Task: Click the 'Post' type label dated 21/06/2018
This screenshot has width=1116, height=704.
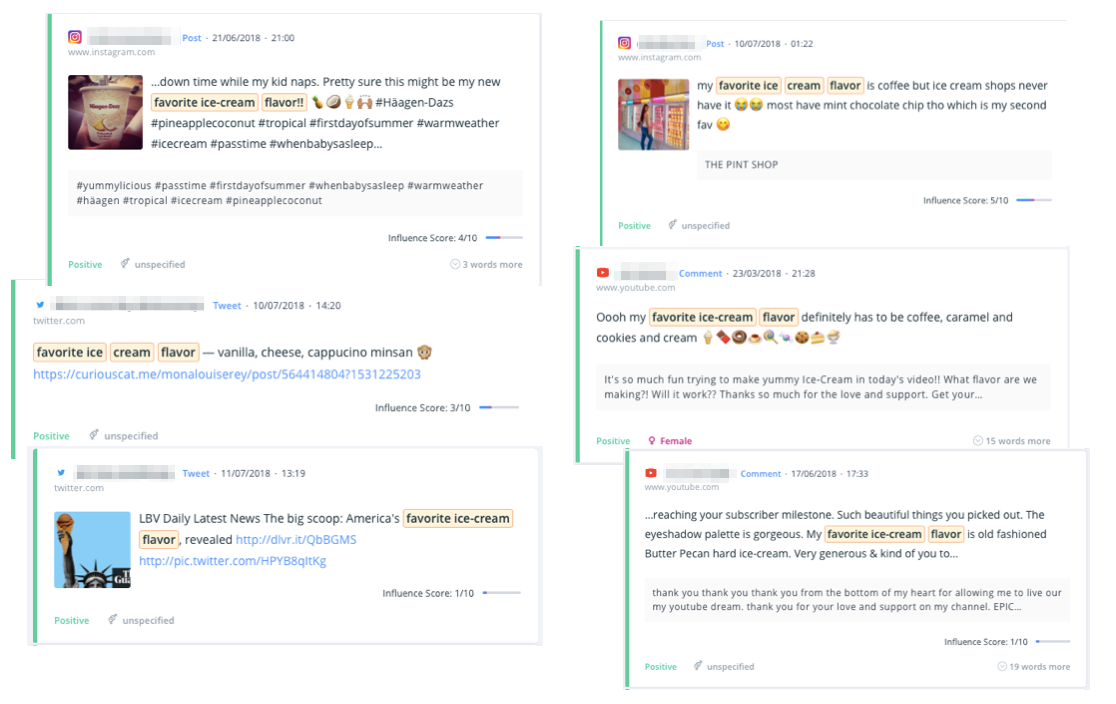Action: pyautogui.click(x=191, y=38)
